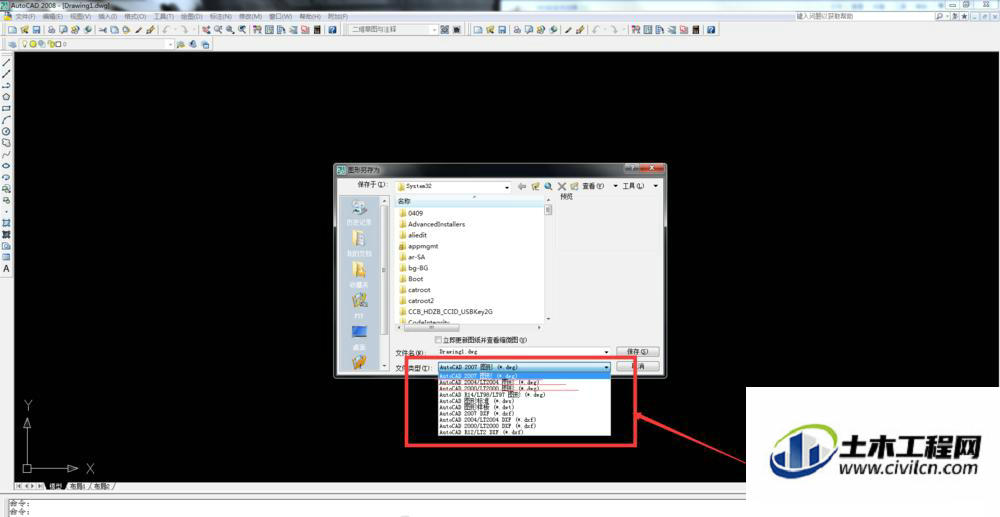Image resolution: width=1000 pixels, height=517 pixels.
Task: Choose AutoCAD R12/LT2 DXF (*.dxf) option
Action: tap(524, 432)
